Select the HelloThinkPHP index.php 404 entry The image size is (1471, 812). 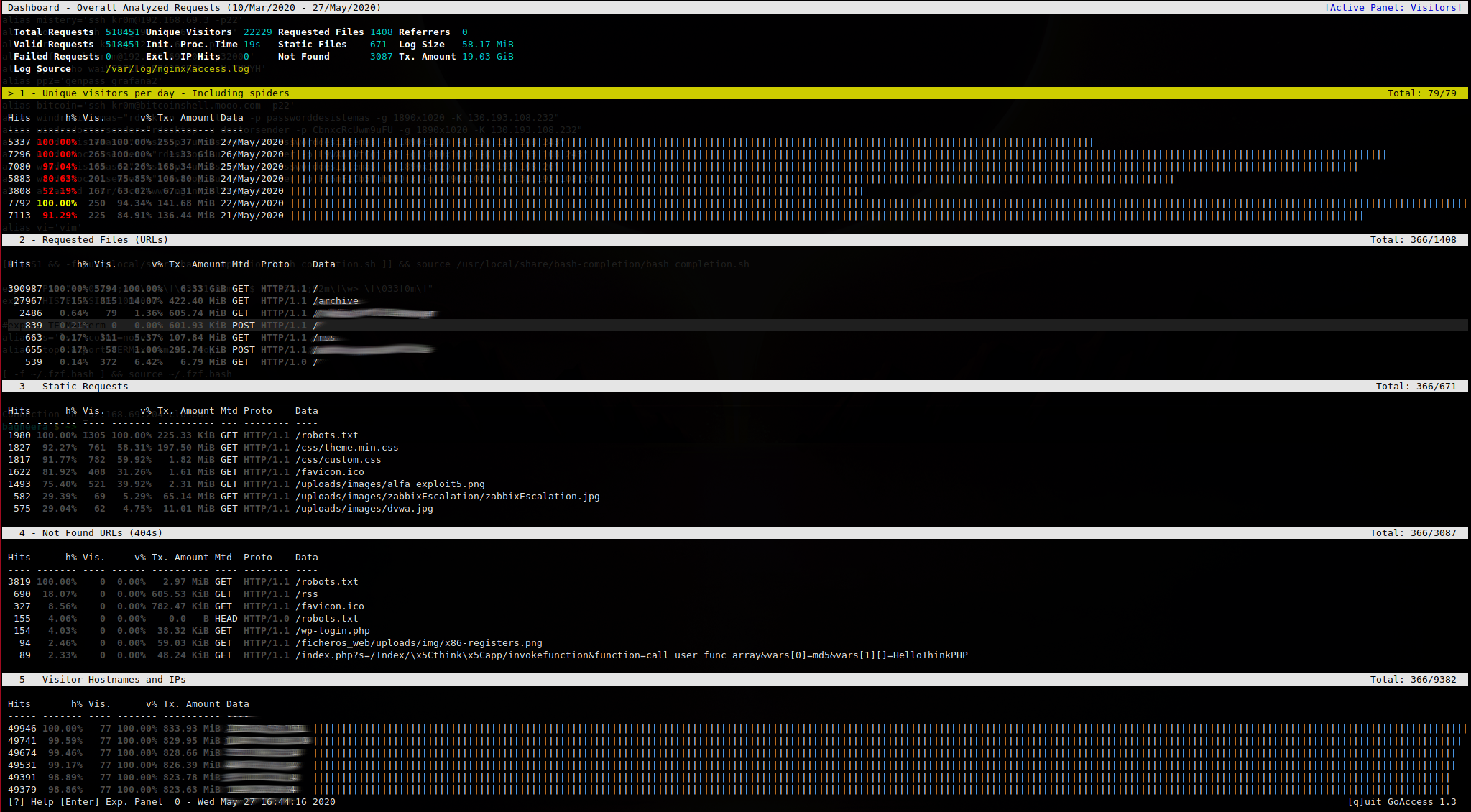(x=631, y=655)
